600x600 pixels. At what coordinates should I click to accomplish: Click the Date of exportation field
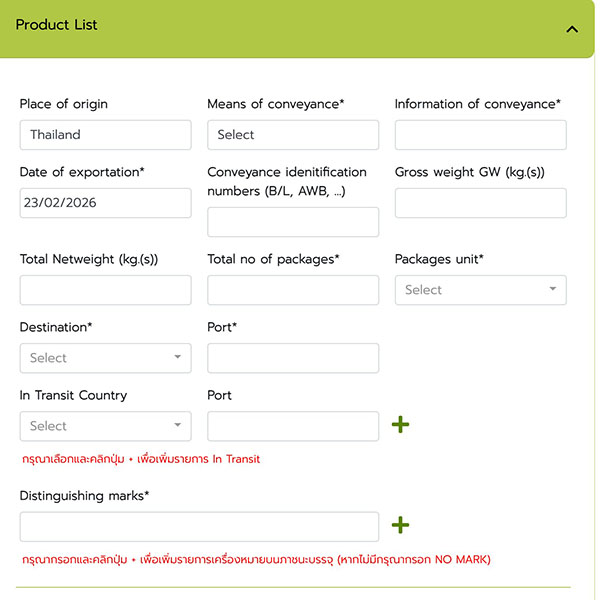coord(105,203)
